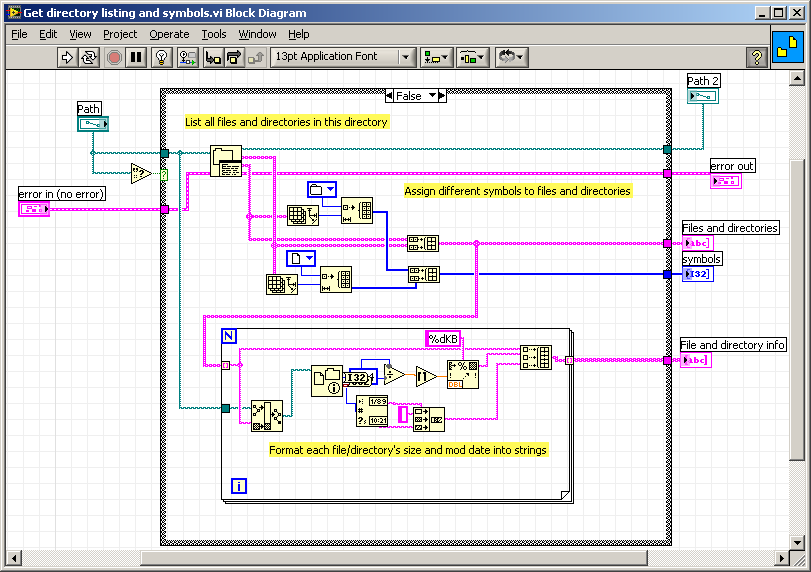Open Context Help question mark button

tap(756, 57)
